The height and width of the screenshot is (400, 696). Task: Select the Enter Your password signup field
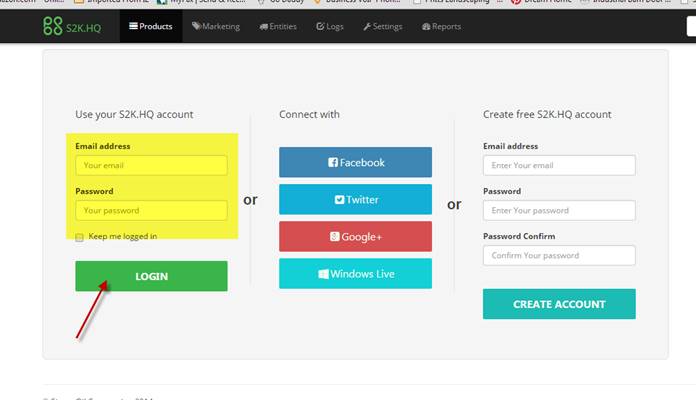(558, 210)
